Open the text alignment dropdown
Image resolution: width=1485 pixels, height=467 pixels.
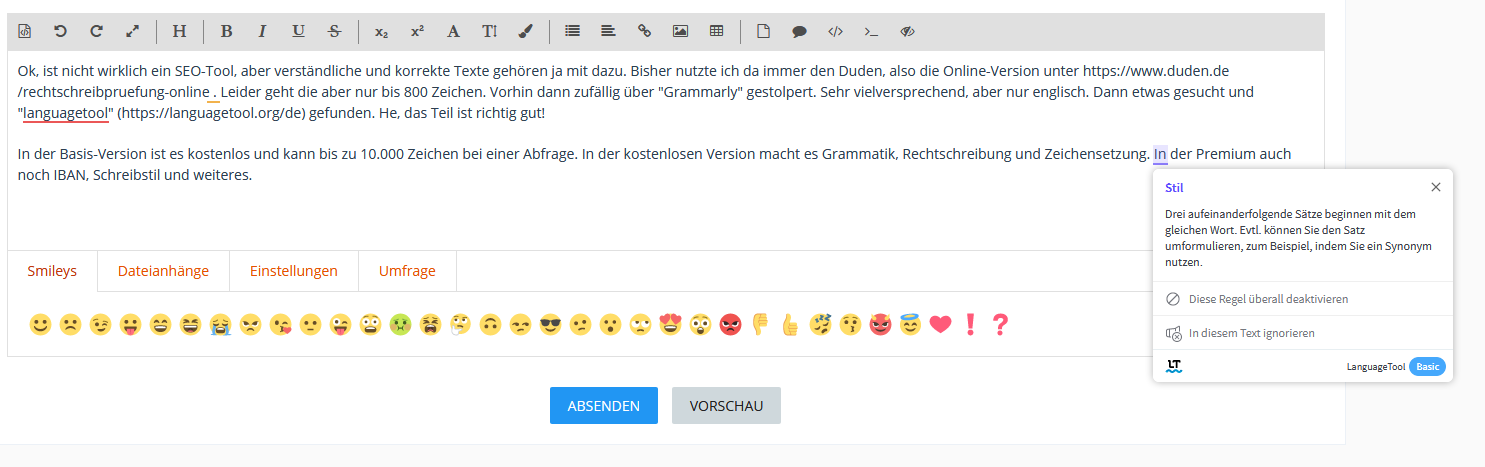click(608, 31)
